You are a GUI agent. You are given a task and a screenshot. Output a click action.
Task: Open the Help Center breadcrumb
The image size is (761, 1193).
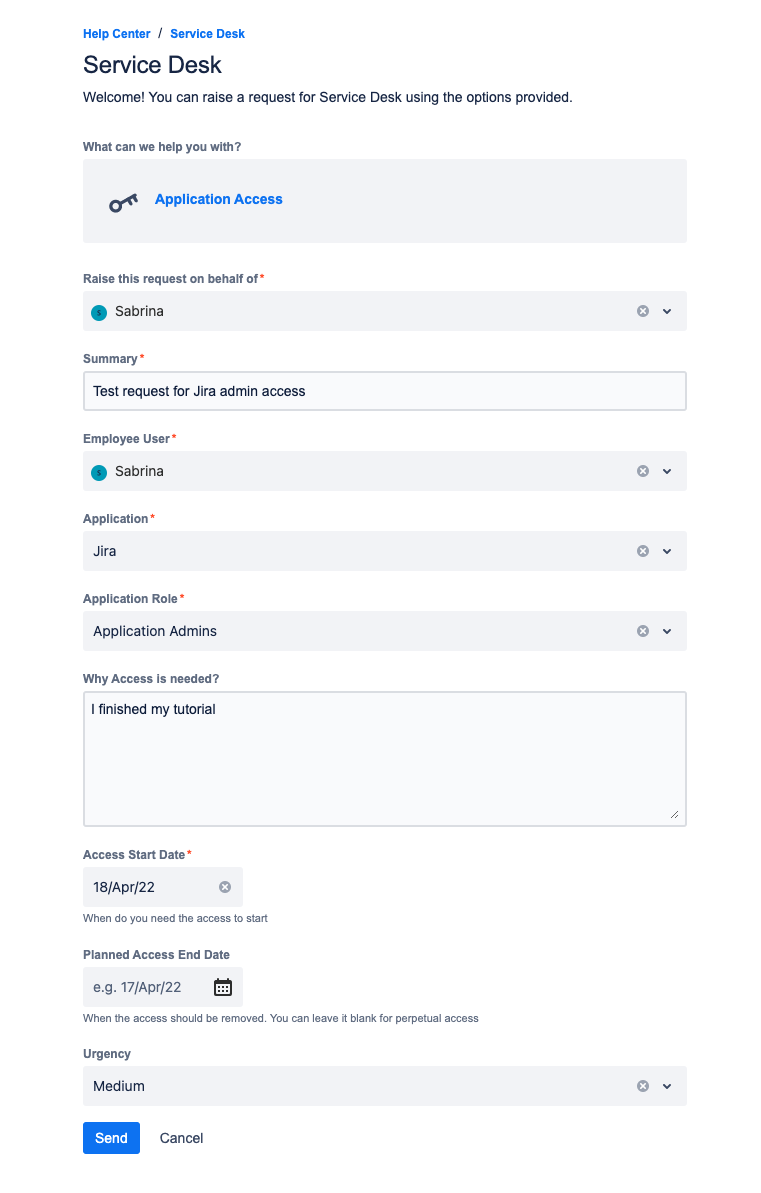click(x=116, y=33)
